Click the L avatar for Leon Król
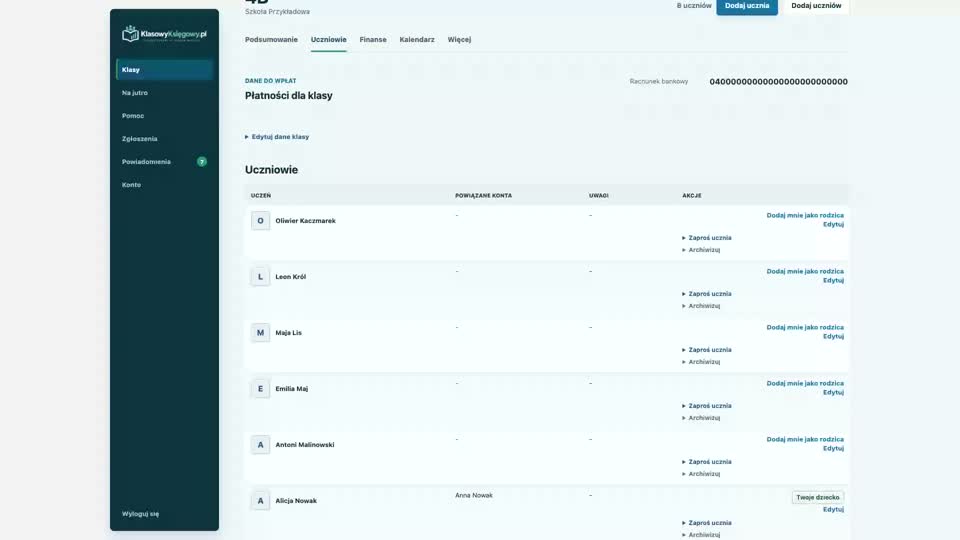960x540 pixels. [x=260, y=277]
